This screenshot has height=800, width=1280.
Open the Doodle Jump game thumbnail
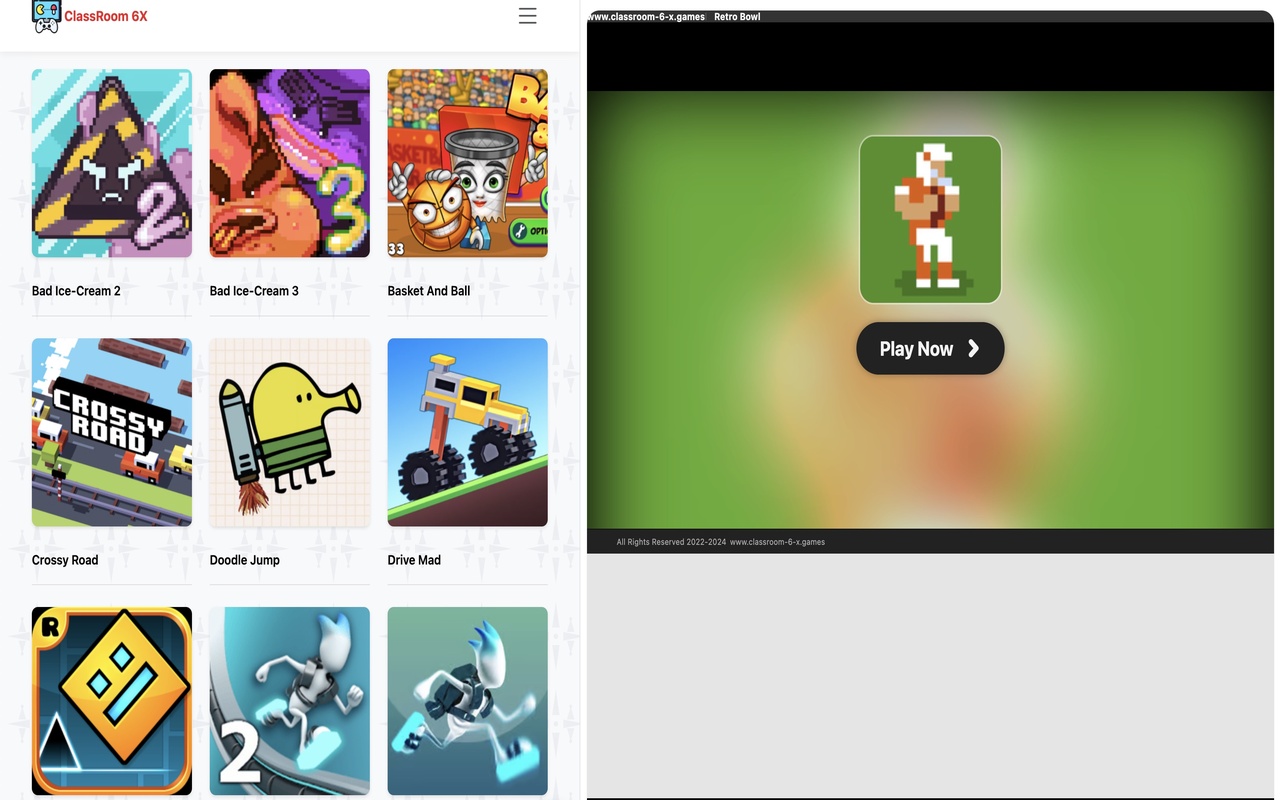[x=290, y=432]
